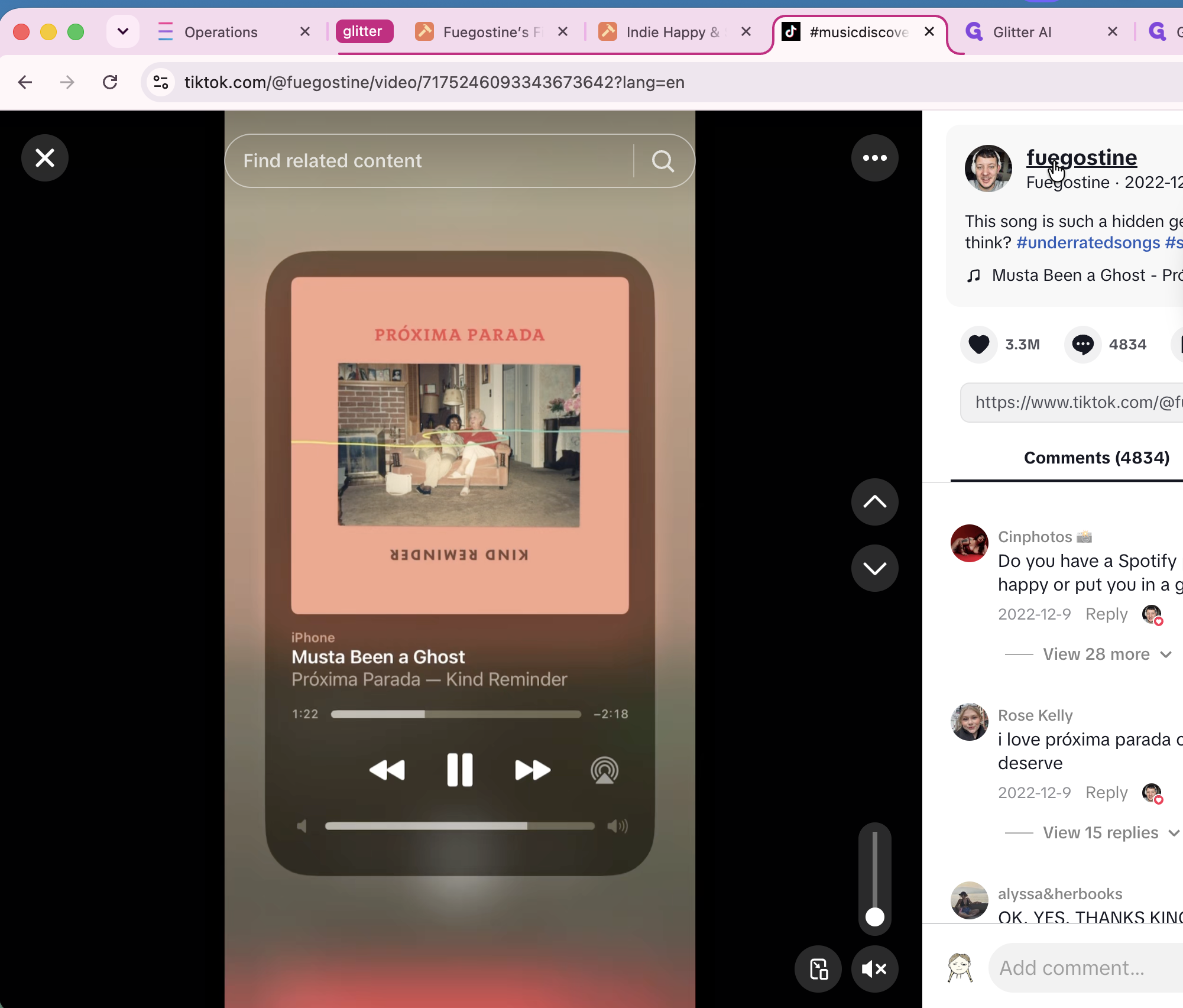
Task: Go forward in browser history
Action: click(x=67, y=82)
